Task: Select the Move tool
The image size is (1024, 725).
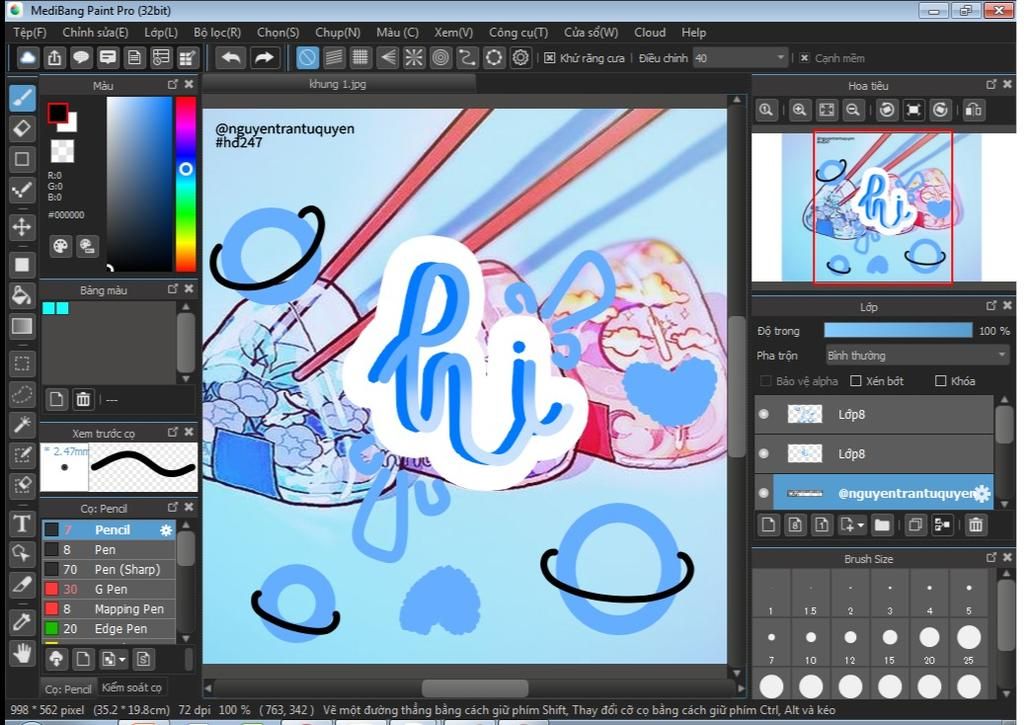Action: tap(22, 227)
